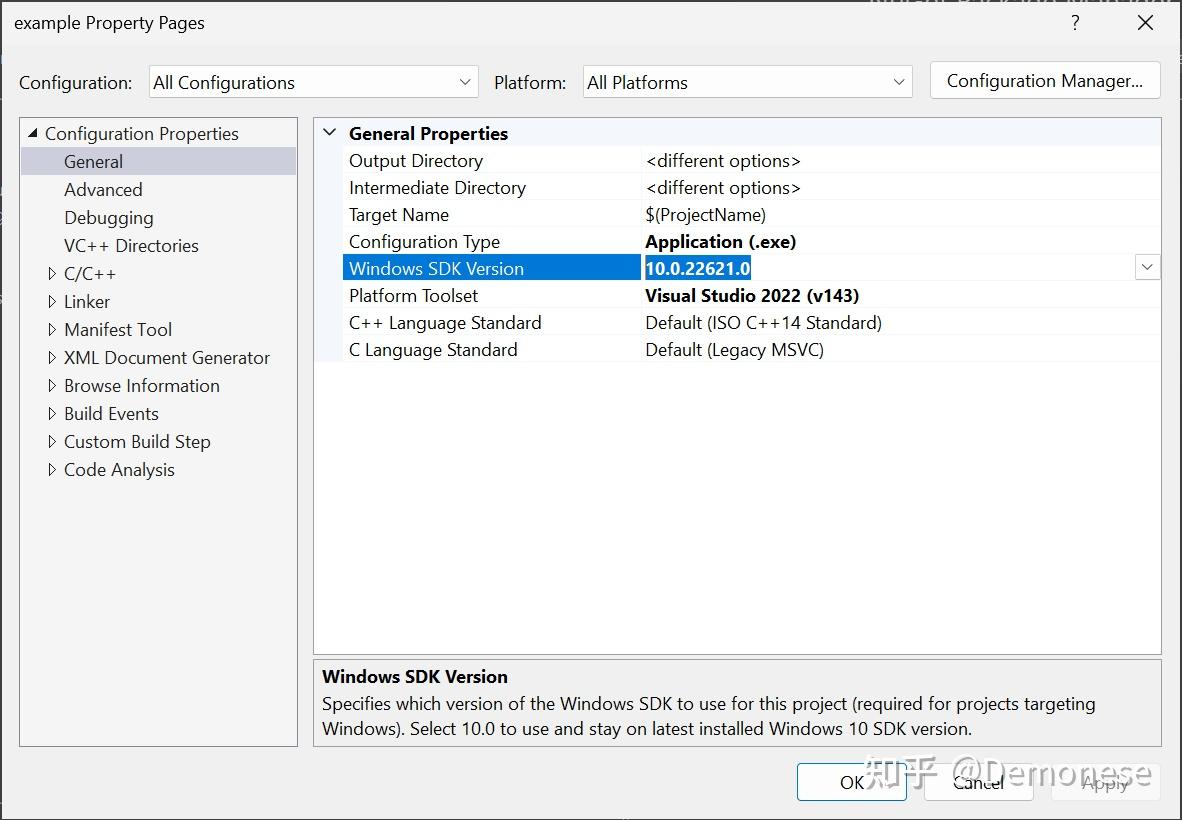The image size is (1182, 820).
Task: Expand the Build Events node
Action: (53, 414)
